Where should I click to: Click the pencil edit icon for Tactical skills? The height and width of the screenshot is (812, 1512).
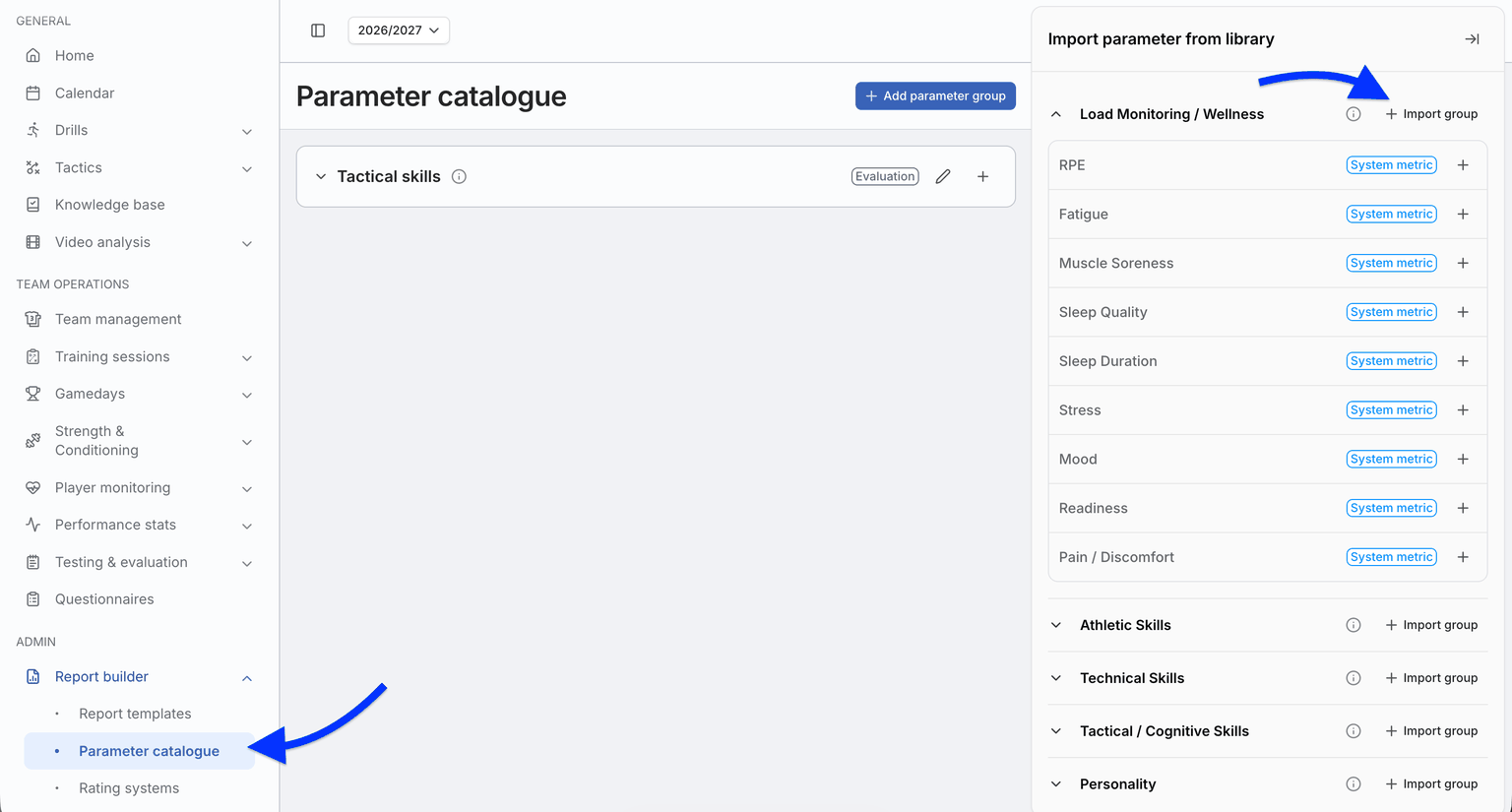[943, 177]
